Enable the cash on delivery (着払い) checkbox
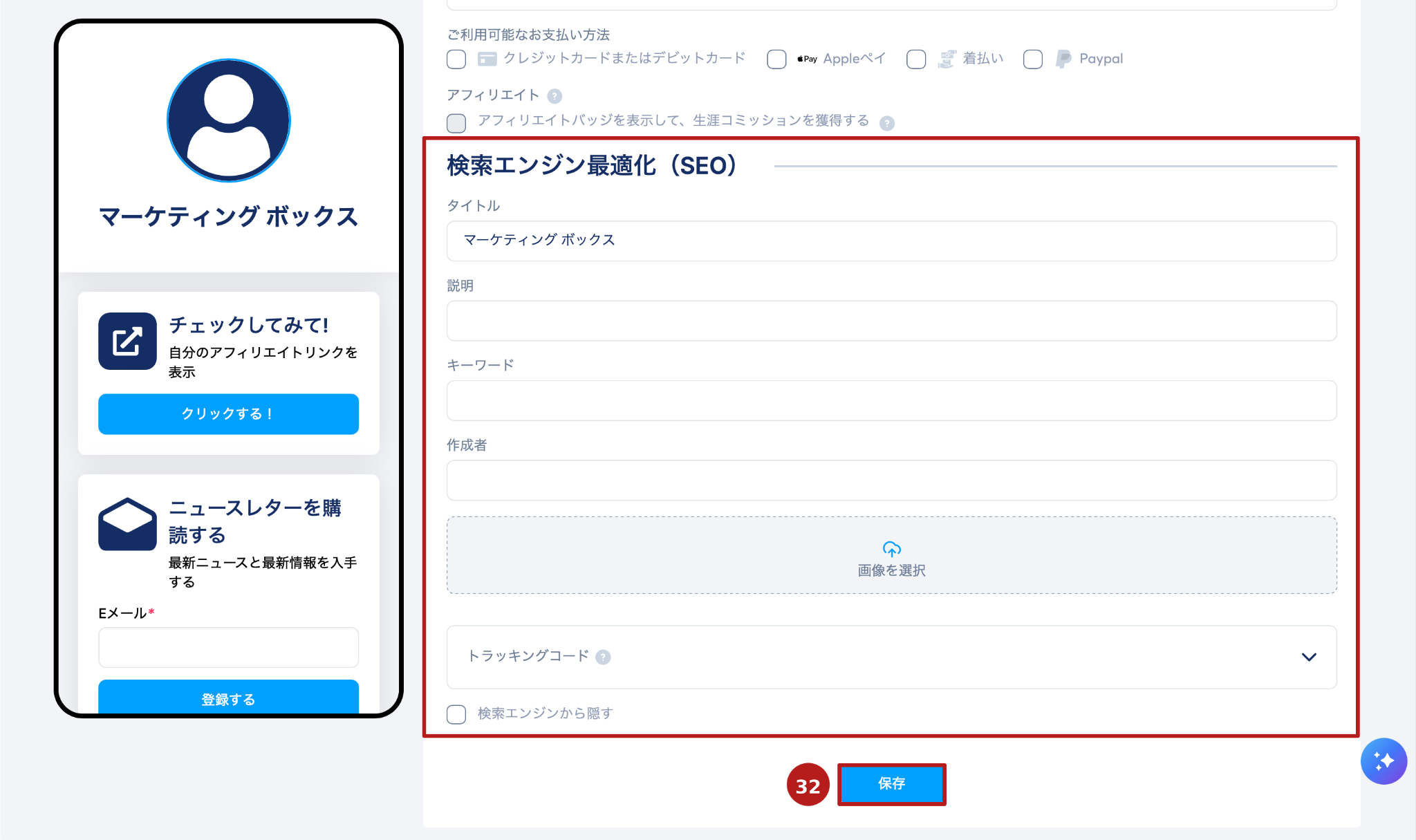Viewport: 1416px width, 840px height. click(916, 59)
